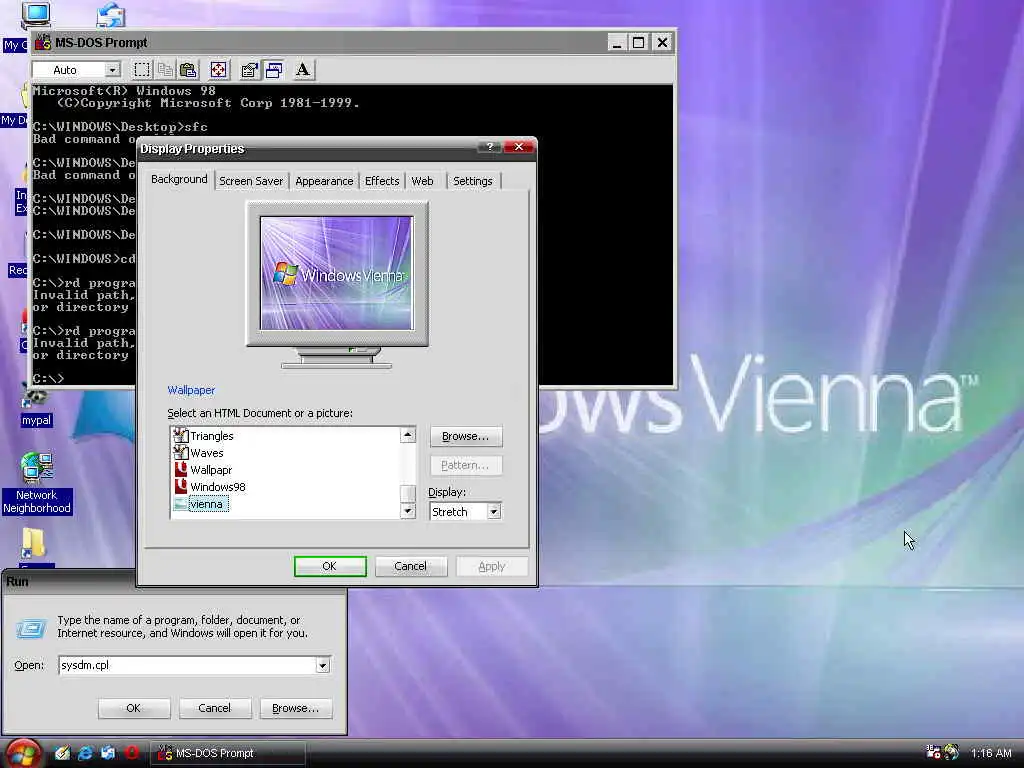Click the wallpaper list scrollbar thumb

[x=408, y=494]
